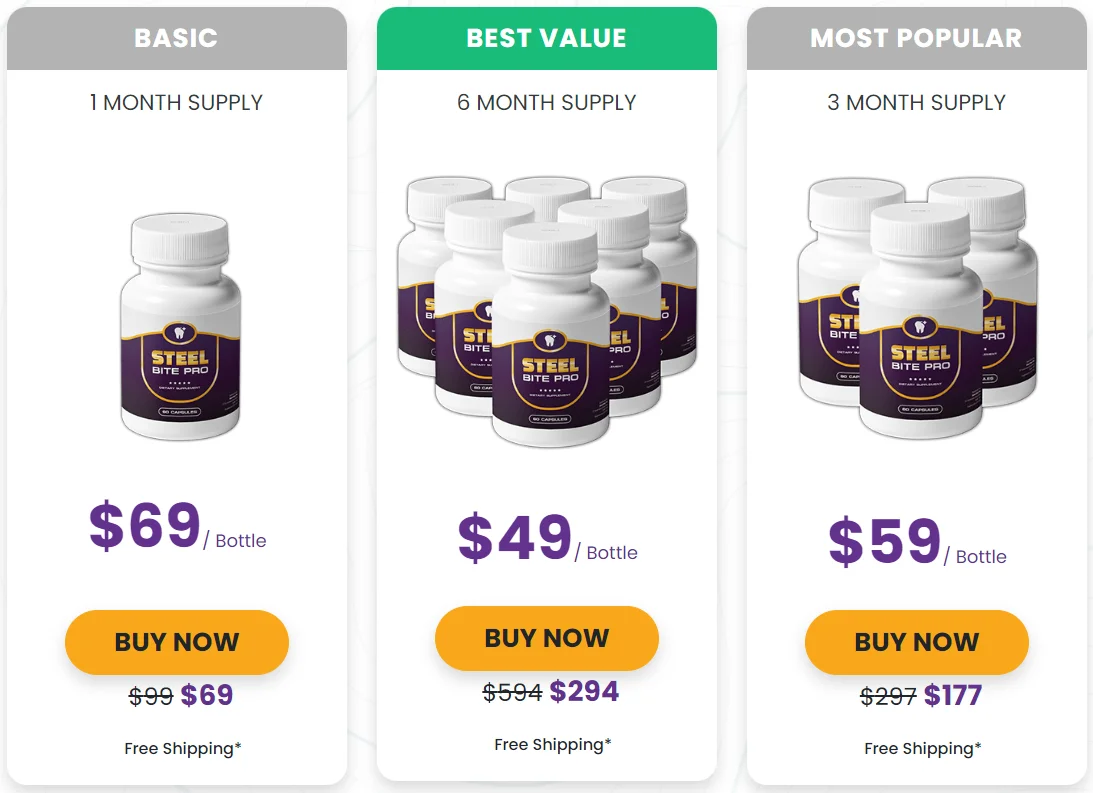Click the $294 discounted total price
Screen dimensions: 1093x793
[584, 691]
